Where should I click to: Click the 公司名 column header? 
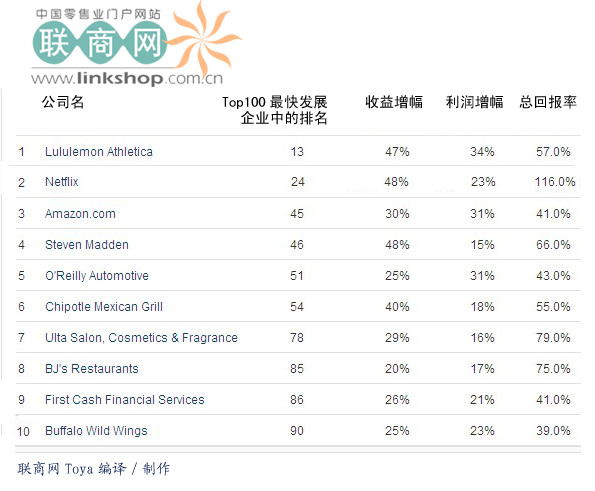tap(63, 102)
